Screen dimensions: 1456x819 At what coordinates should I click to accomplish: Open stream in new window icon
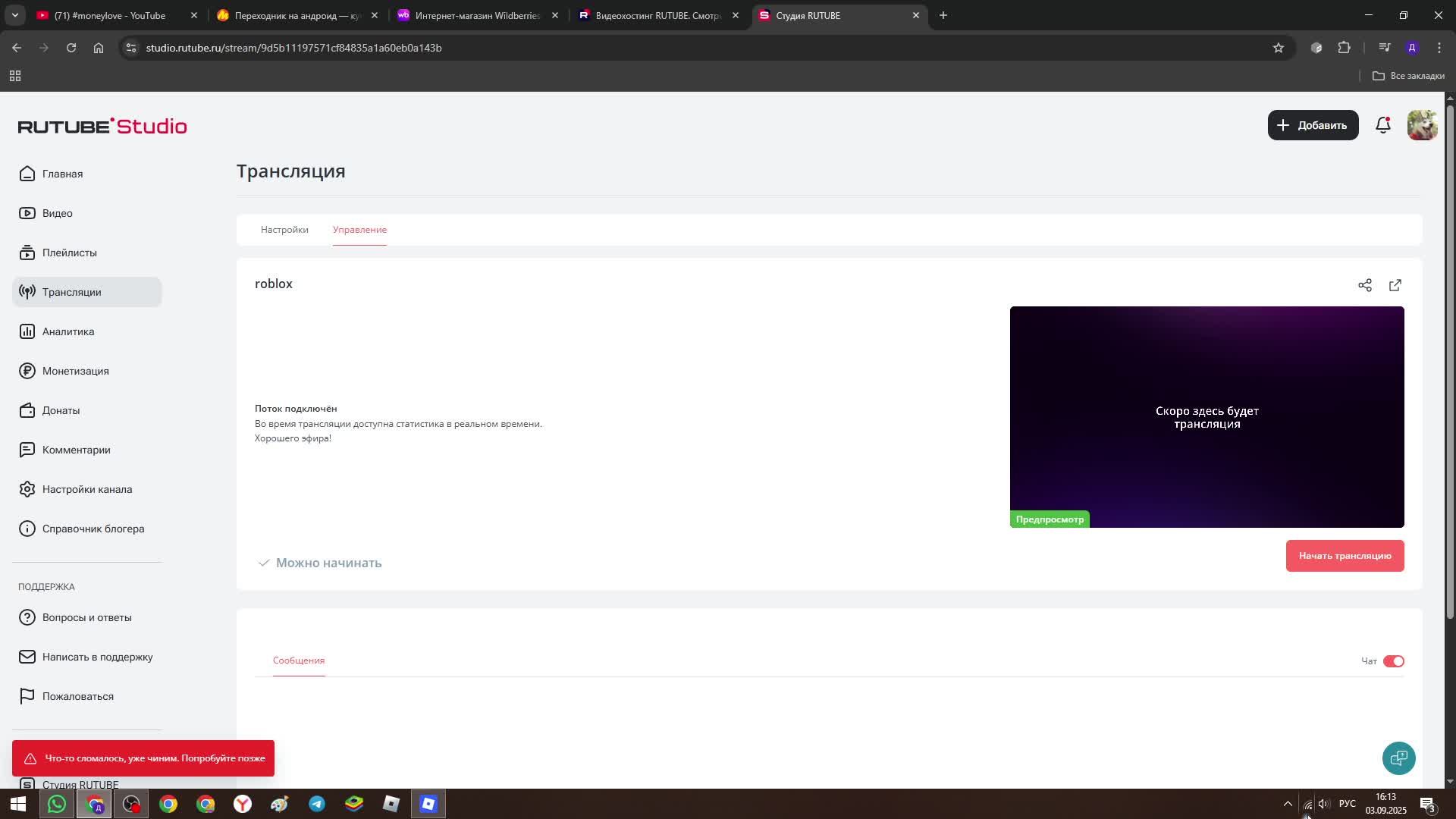pyautogui.click(x=1395, y=285)
